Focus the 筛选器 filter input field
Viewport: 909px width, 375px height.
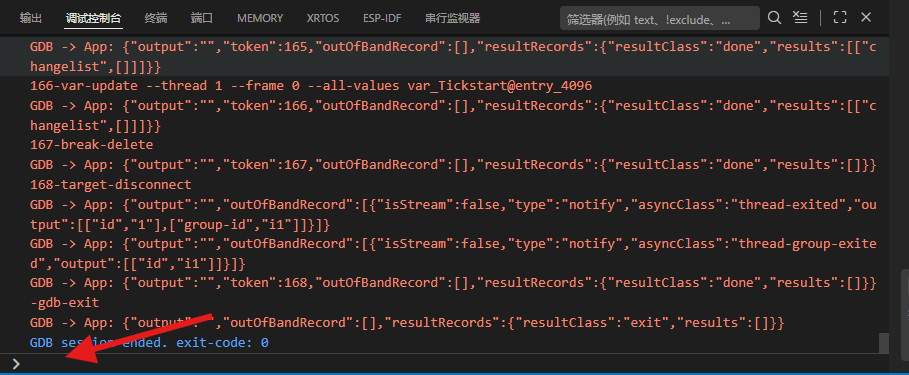click(x=660, y=19)
